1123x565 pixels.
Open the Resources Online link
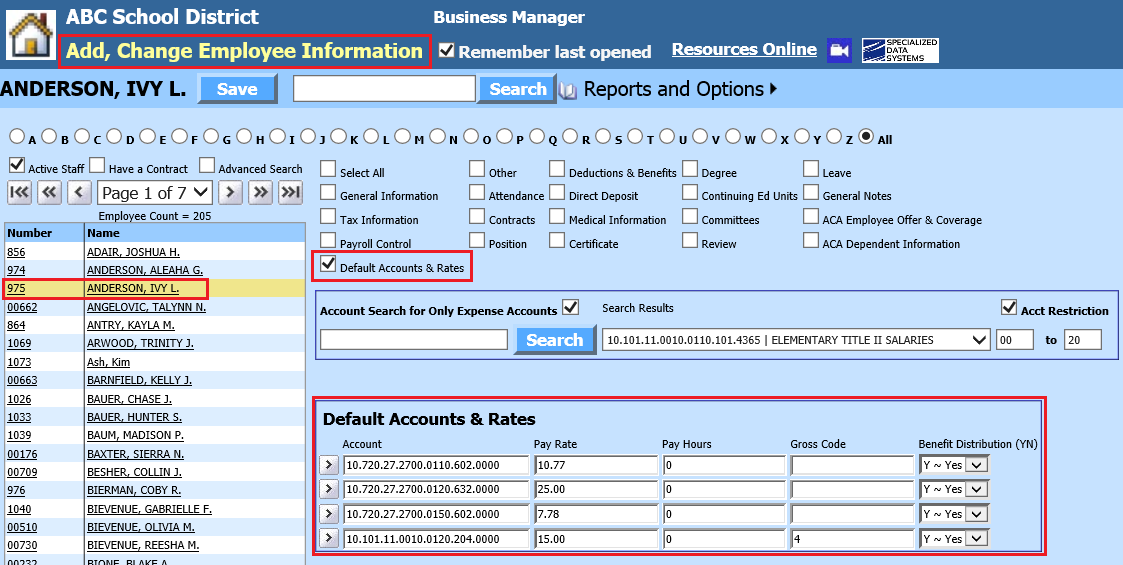pyautogui.click(x=744, y=50)
